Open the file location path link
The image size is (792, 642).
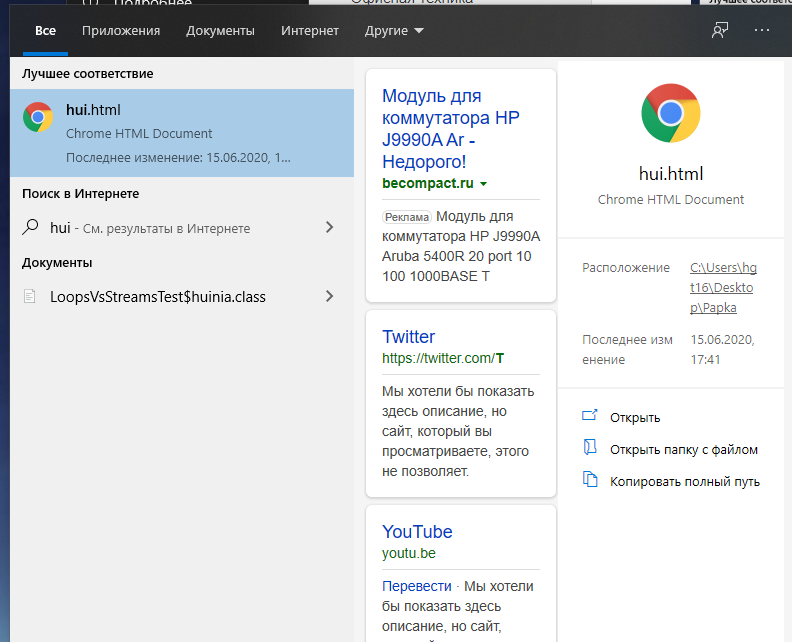click(x=723, y=287)
